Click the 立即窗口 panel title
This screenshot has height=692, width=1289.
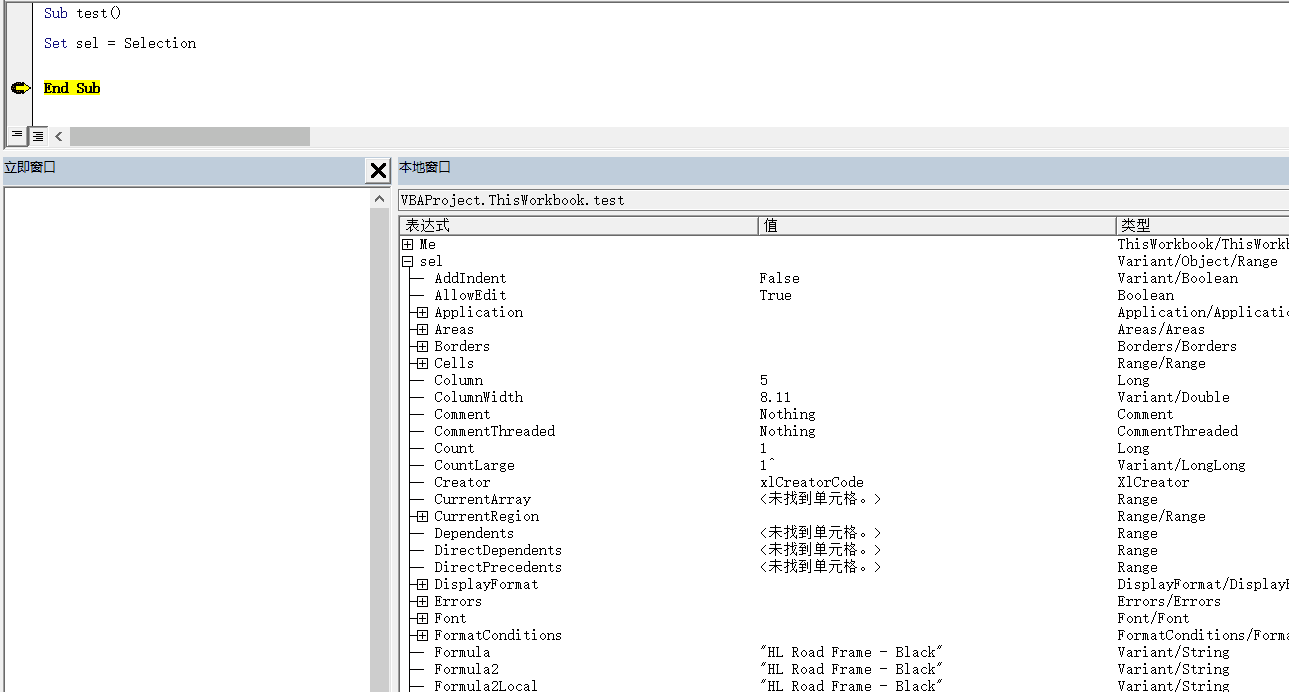click(30, 167)
